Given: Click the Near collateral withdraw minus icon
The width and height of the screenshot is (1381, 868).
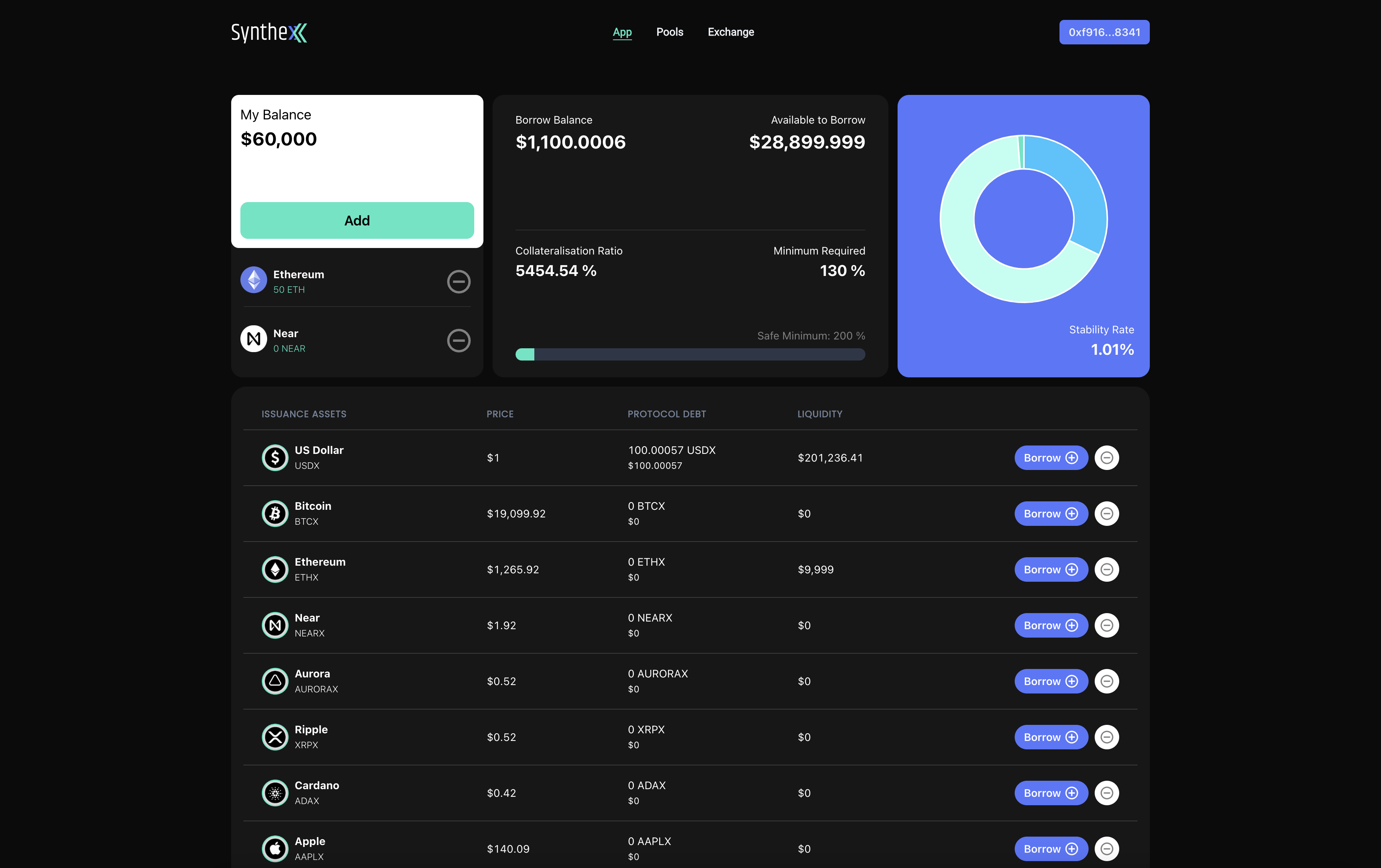Looking at the screenshot, I should (458, 341).
